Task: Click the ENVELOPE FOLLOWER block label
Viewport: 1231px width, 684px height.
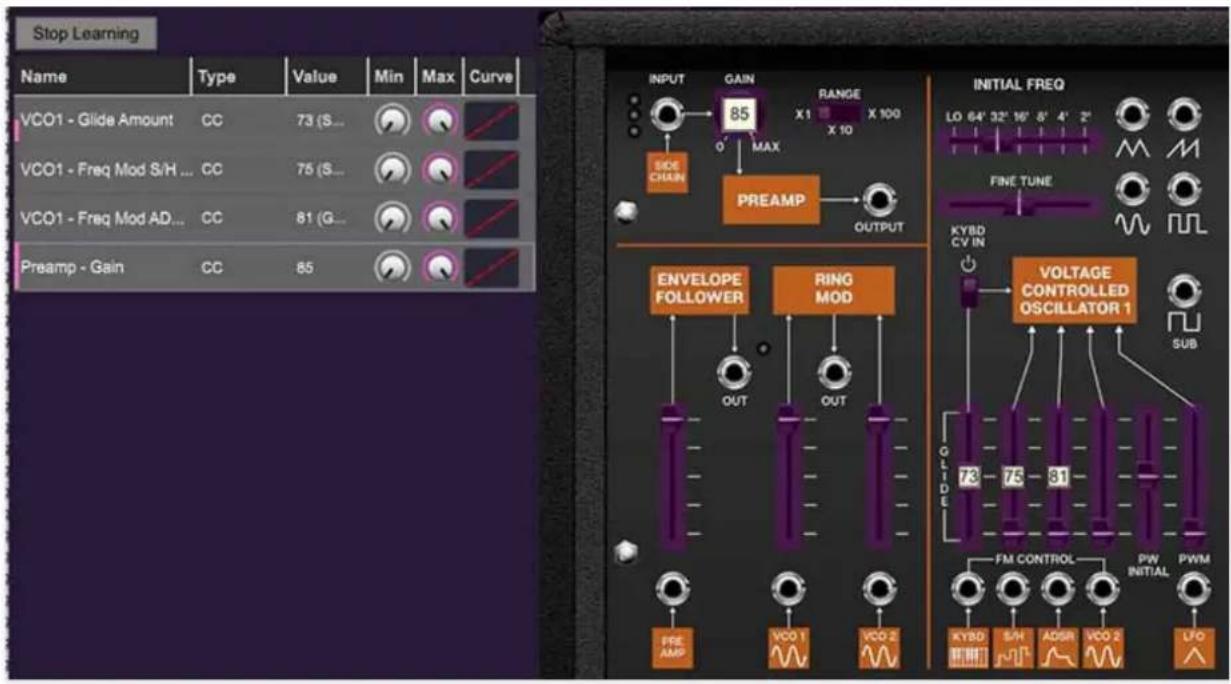Action: point(699,290)
